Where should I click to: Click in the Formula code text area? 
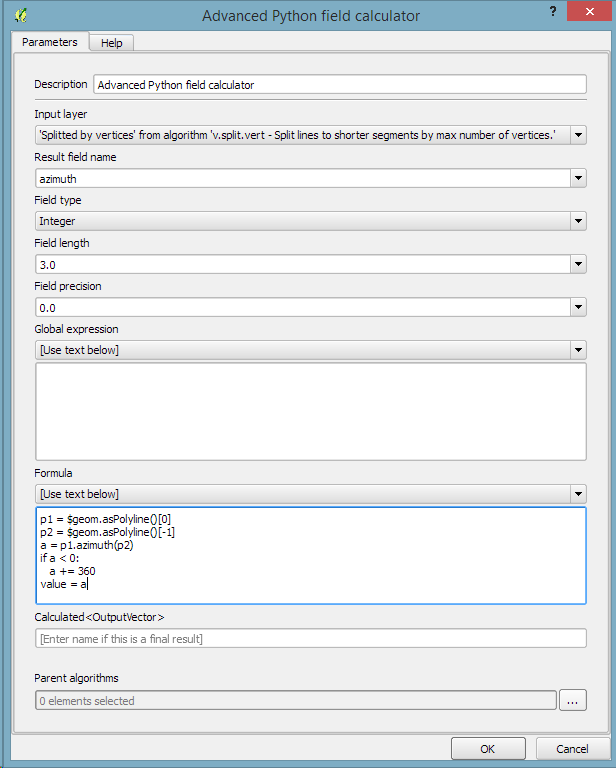[310, 555]
